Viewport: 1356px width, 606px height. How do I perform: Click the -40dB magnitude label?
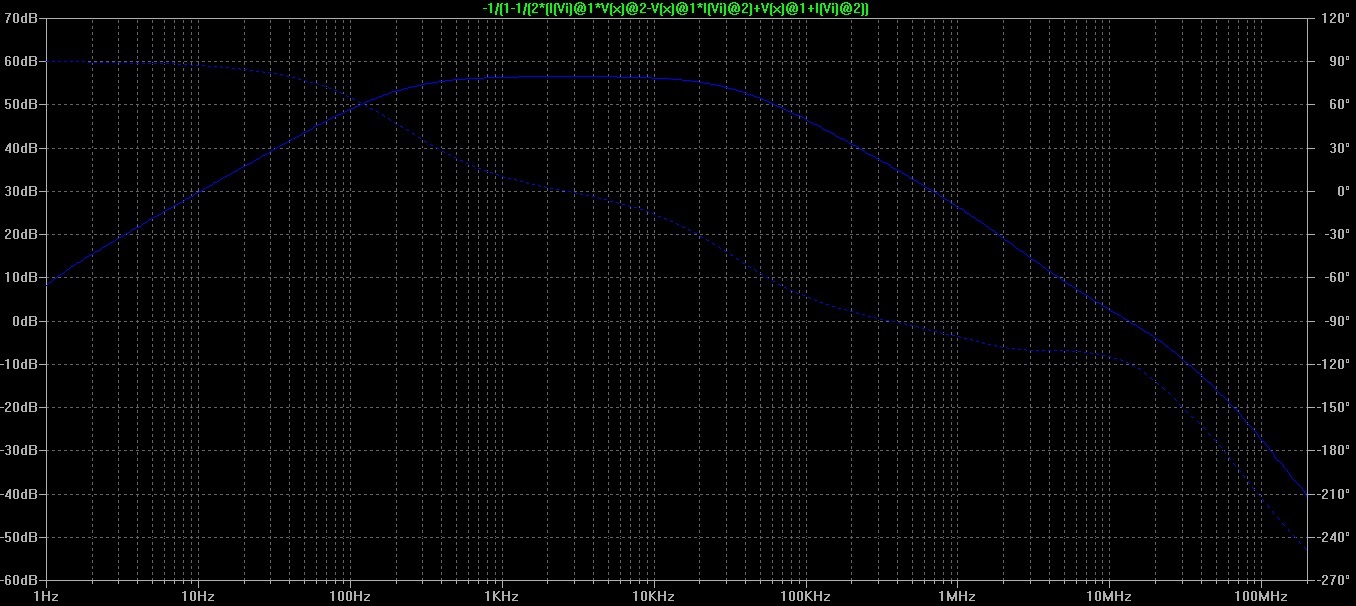pos(20,494)
